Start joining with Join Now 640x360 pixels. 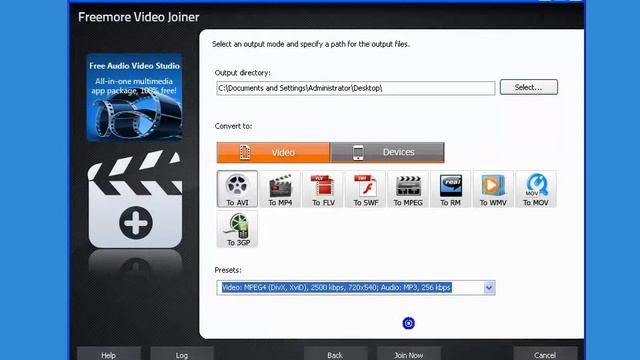[409, 354]
